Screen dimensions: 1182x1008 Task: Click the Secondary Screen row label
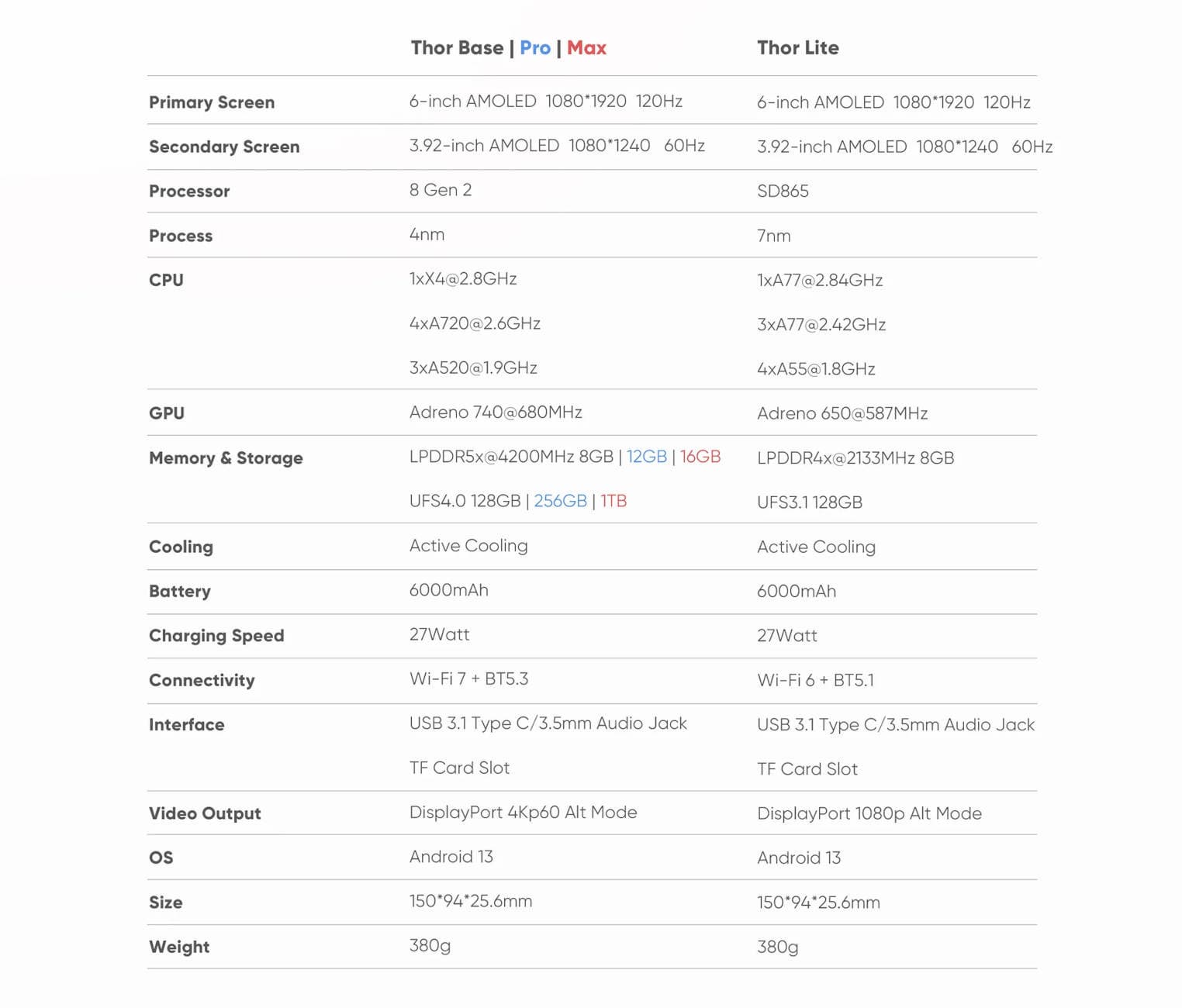point(224,147)
